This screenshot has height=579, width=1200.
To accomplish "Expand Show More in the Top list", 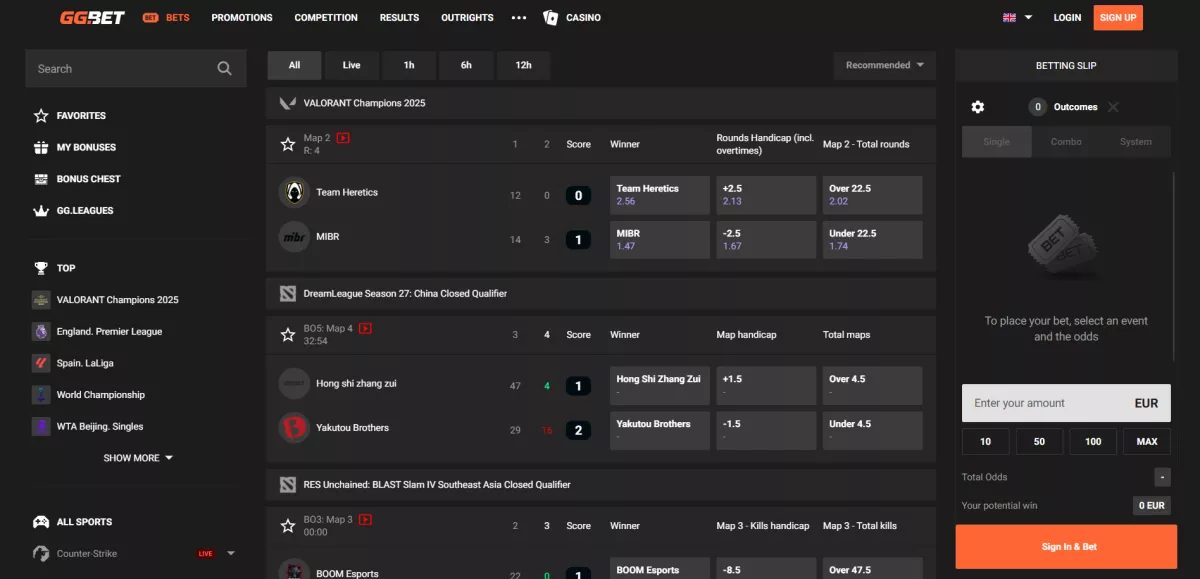I will coord(138,458).
